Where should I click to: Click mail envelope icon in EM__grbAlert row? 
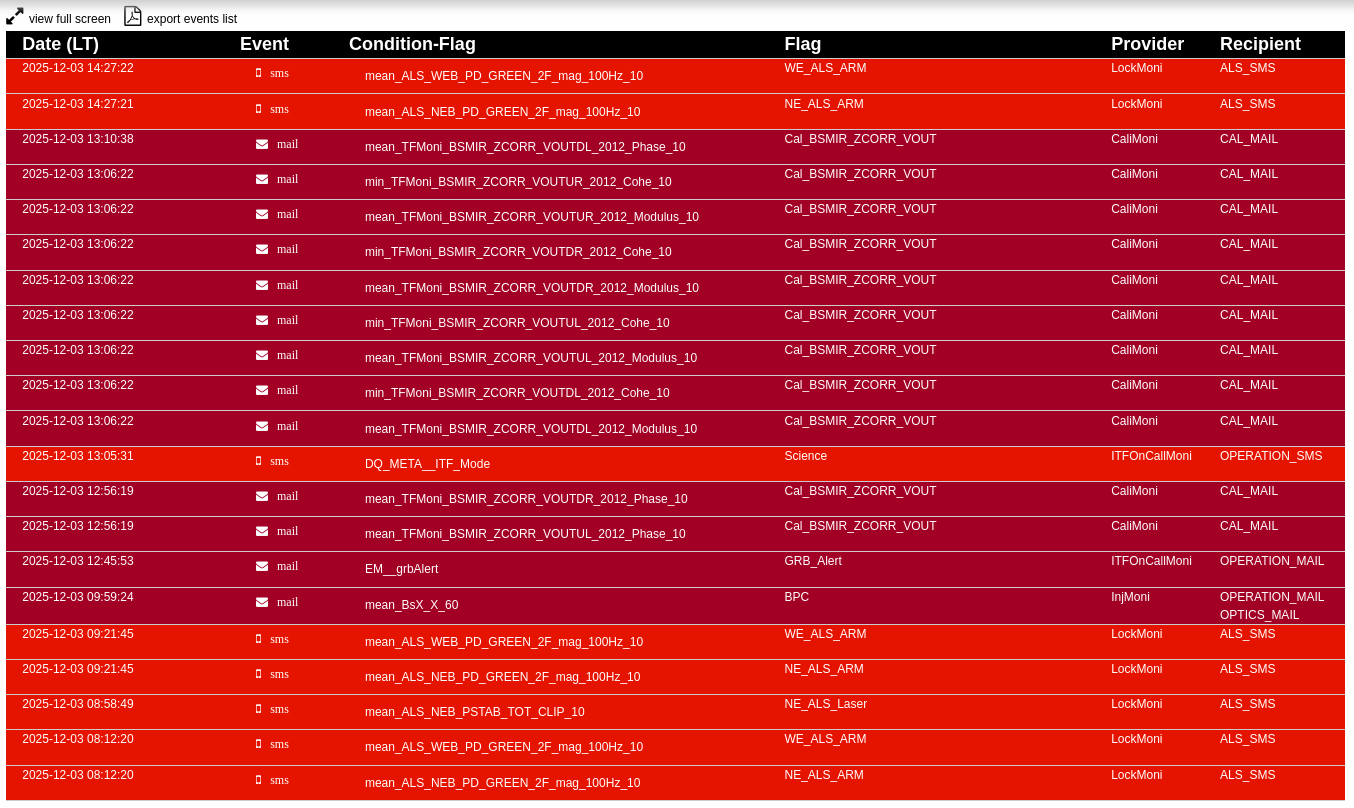click(x=262, y=566)
